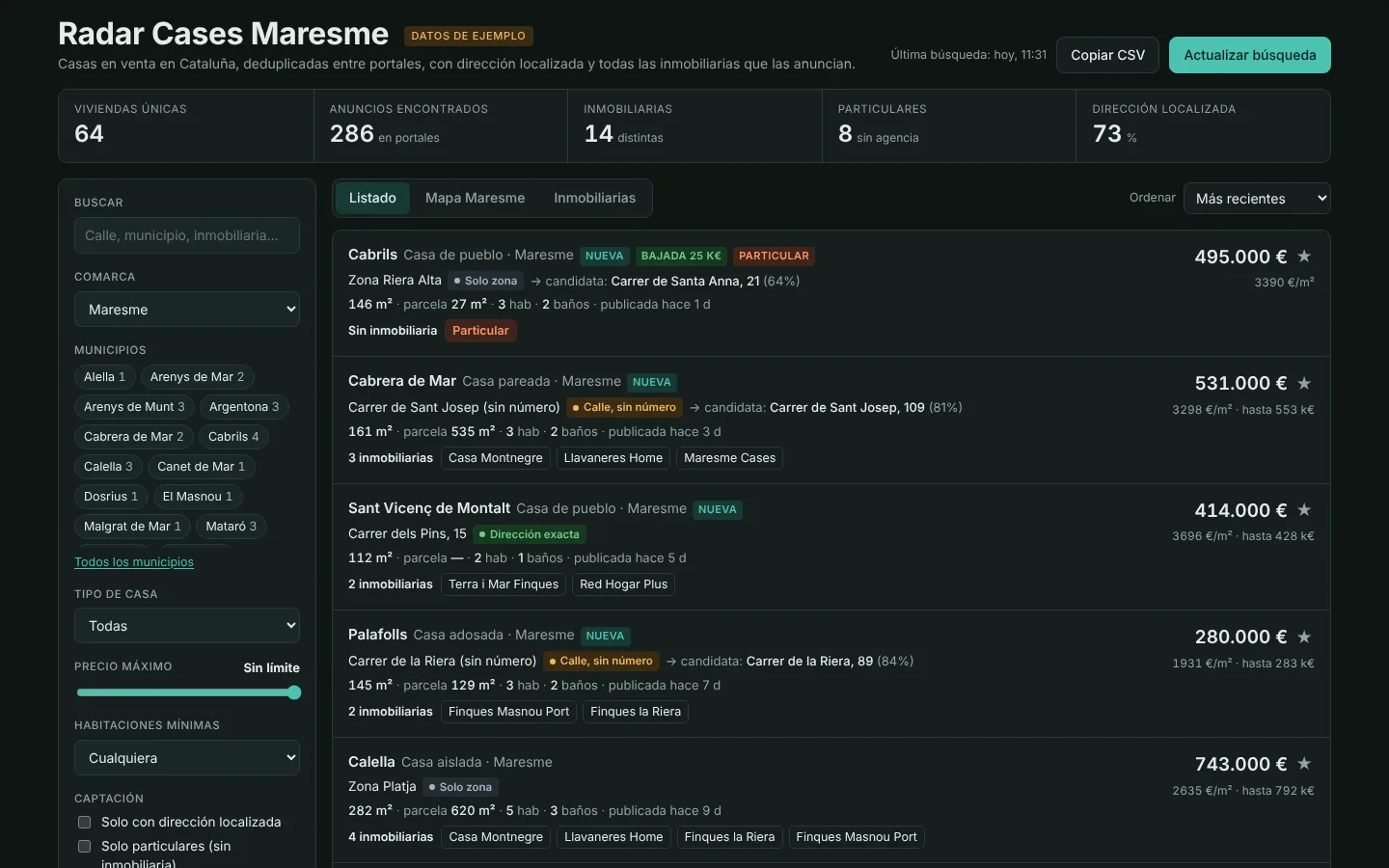Expand the Habitaciones mínimas dropdown
This screenshot has height=868, width=1389.
coord(187,758)
